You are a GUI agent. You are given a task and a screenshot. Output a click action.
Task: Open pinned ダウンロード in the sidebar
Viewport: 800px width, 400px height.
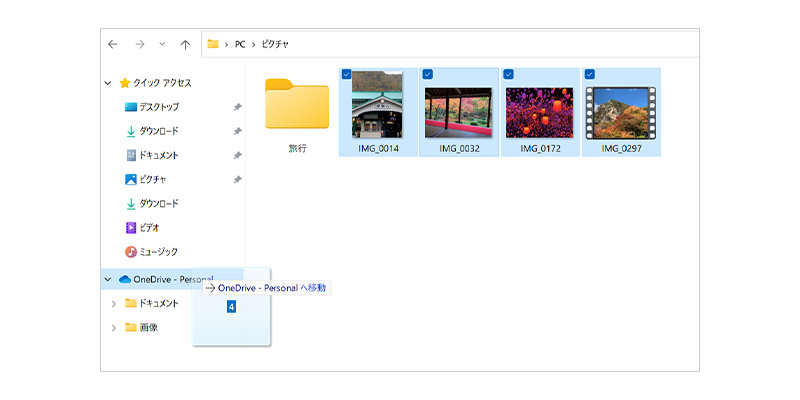point(159,131)
